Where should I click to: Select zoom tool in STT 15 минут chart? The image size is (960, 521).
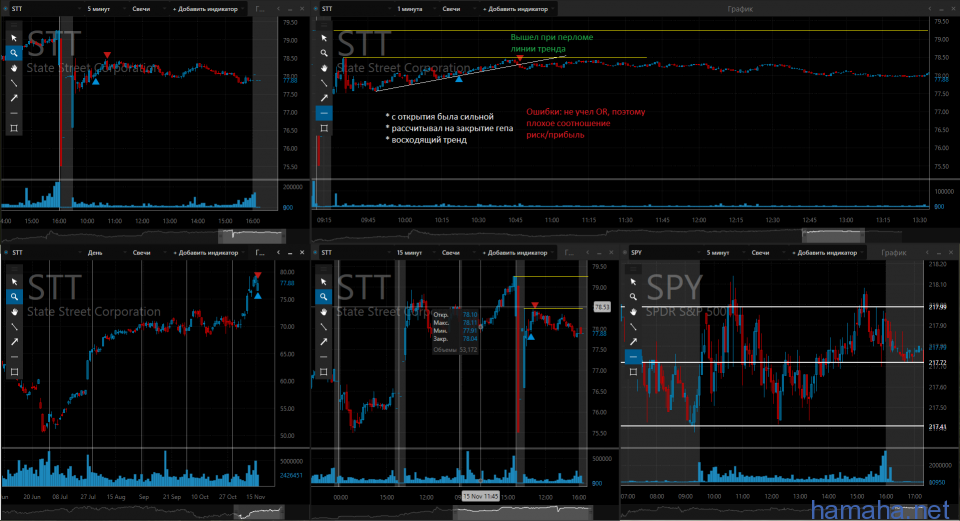323,297
